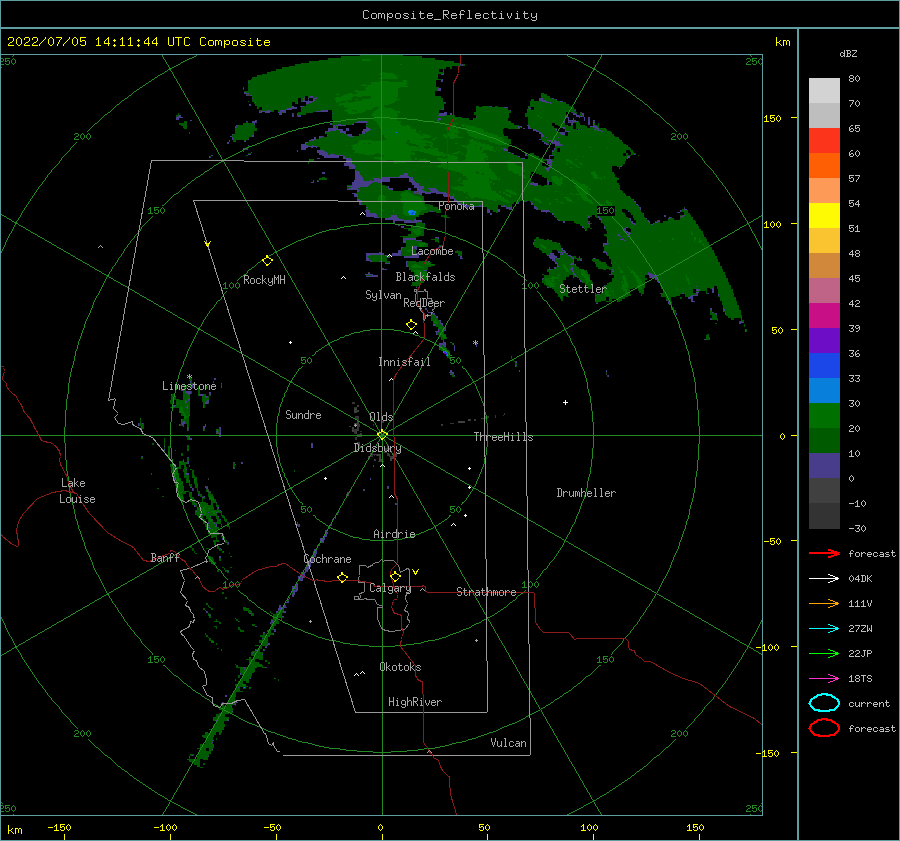Click the Lacombe town label
The image size is (900, 841).
pos(432,251)
